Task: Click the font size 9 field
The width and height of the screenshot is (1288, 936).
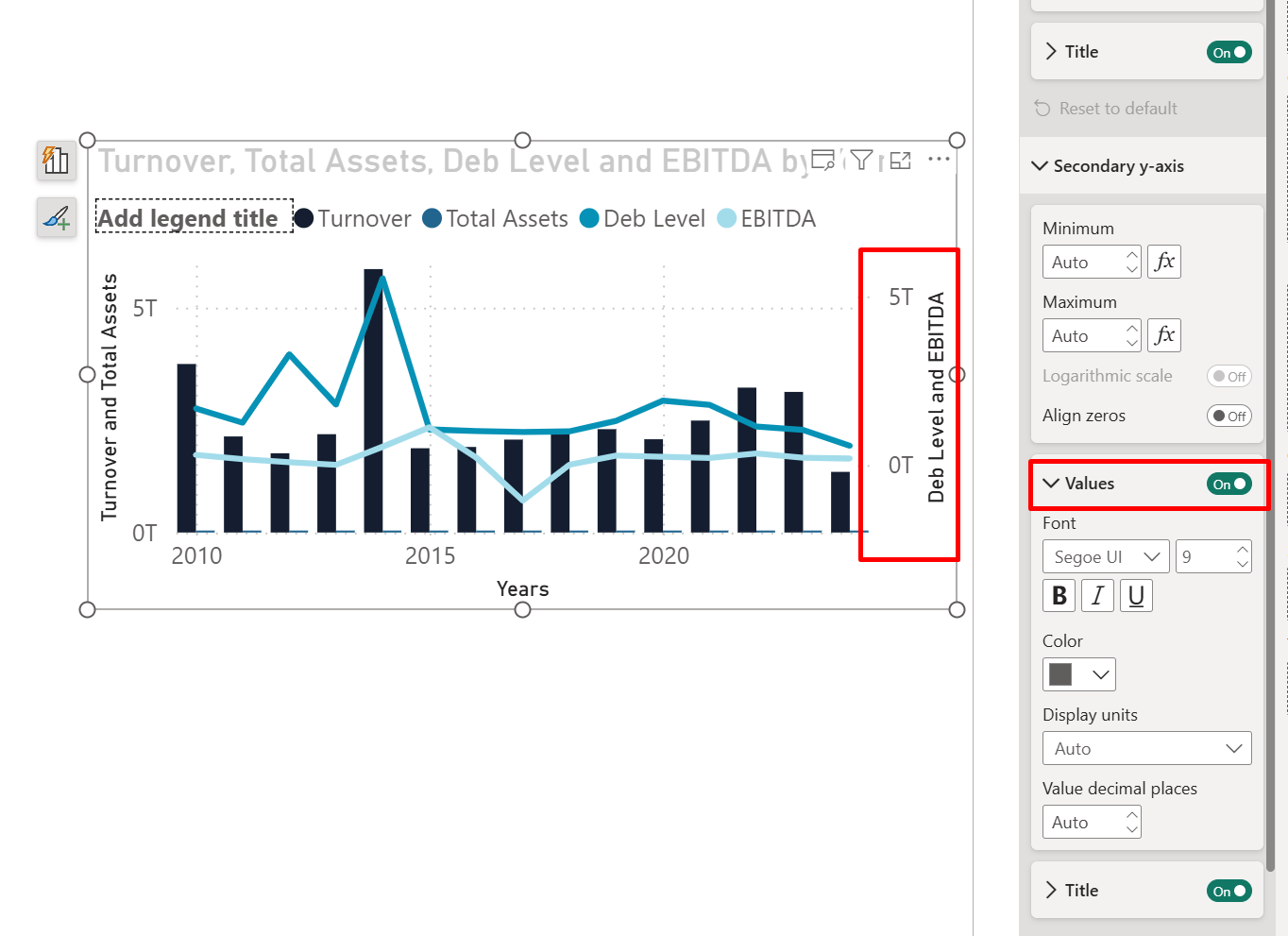Action: pyautogui.click(x=1213, y=557)
